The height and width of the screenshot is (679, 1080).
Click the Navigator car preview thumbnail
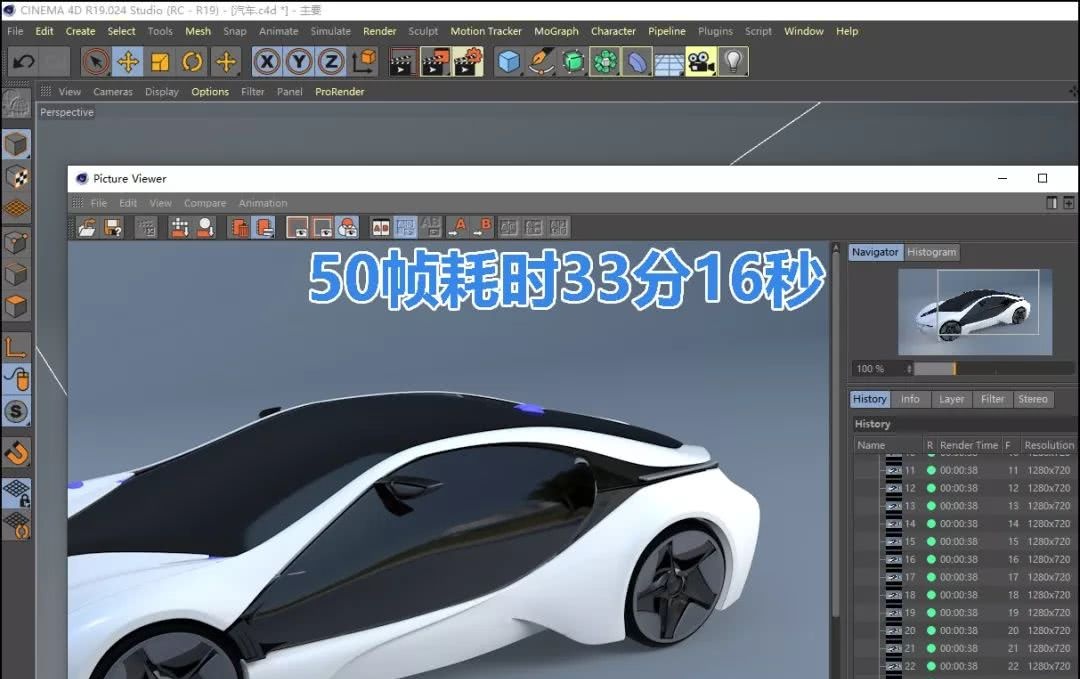[975, 312]
